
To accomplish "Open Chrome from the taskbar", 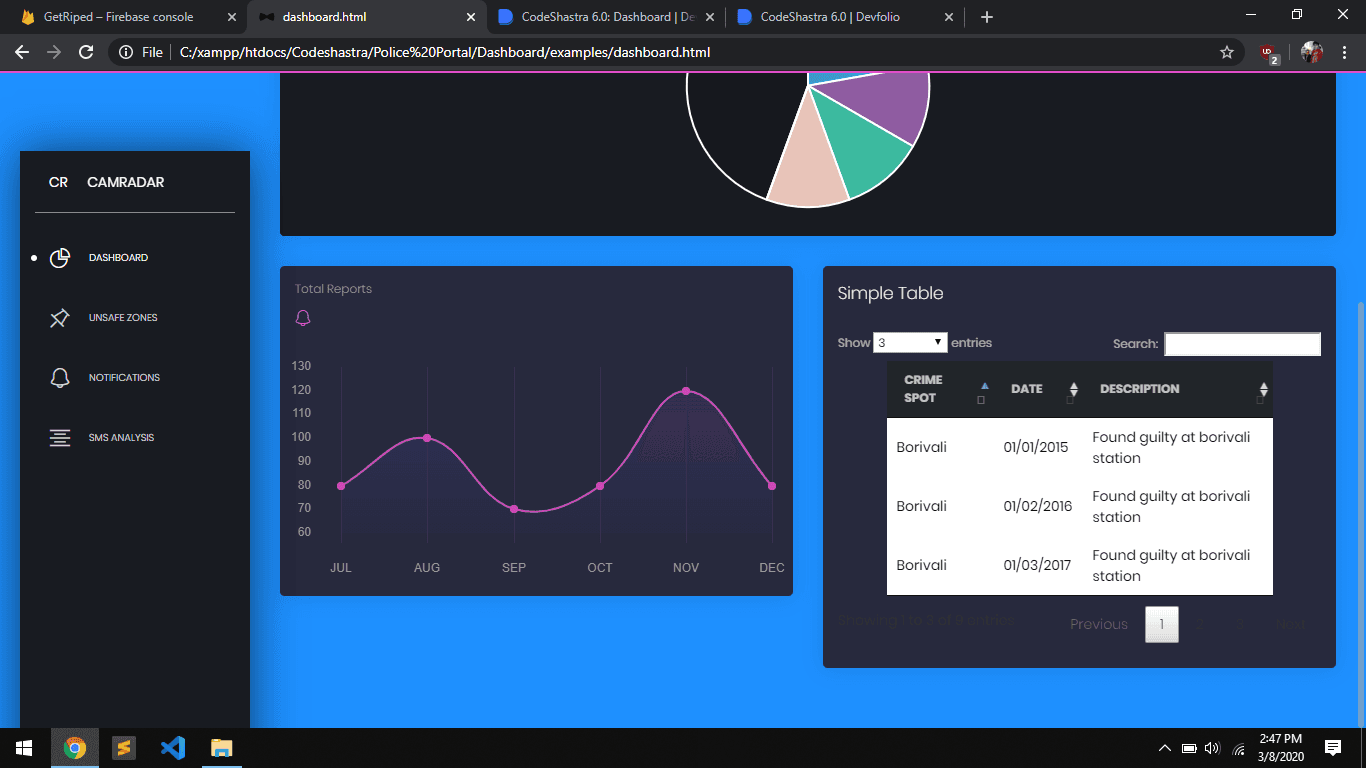I will click(75, 748).
